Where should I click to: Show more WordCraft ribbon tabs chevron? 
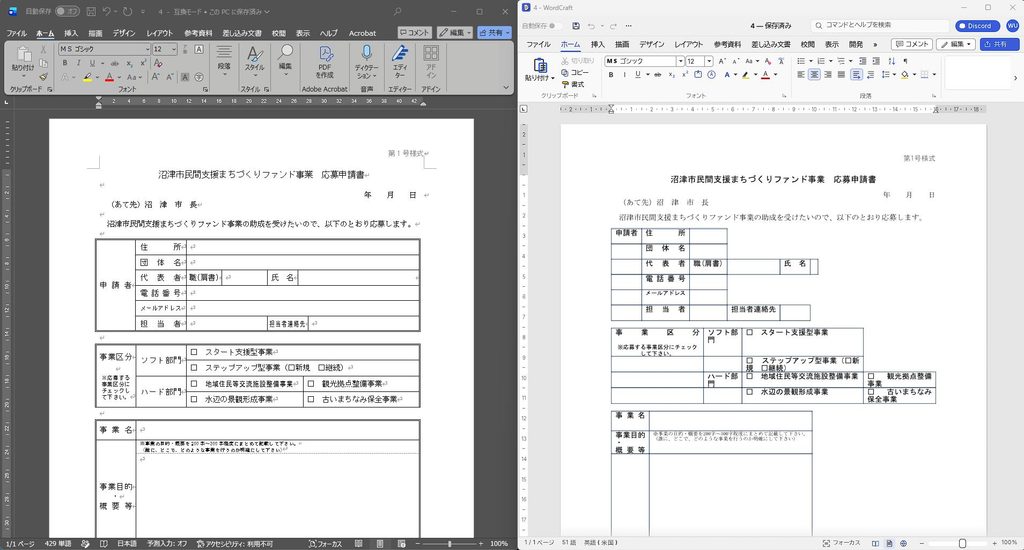(875, 44)
